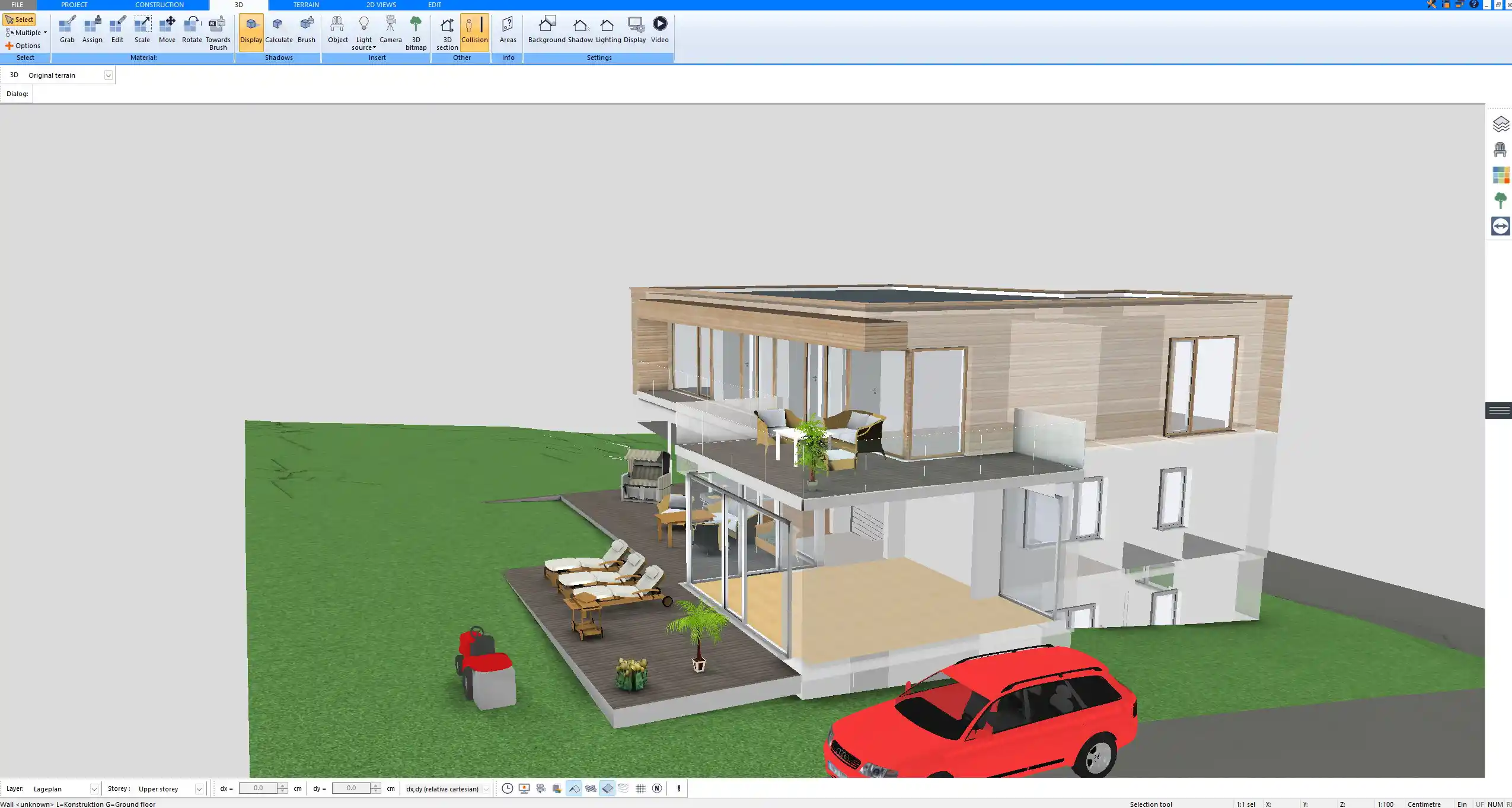This screenshot has height=808, width=1512.
Task: Pick the Rotate material tool
Action: click(192, 30)
